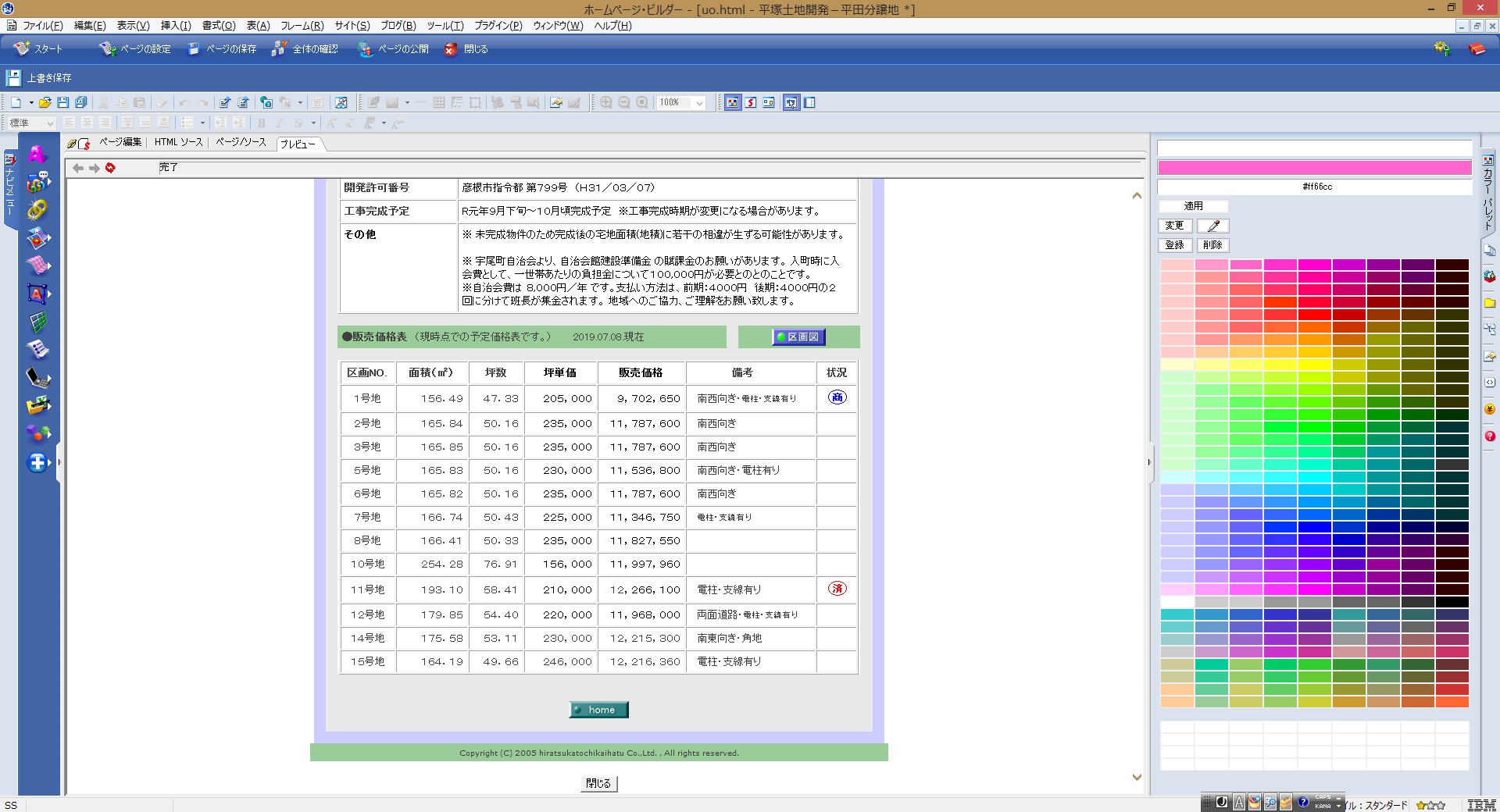
Task: Toggle the style view button with red S
Action: tap(751, 102)
